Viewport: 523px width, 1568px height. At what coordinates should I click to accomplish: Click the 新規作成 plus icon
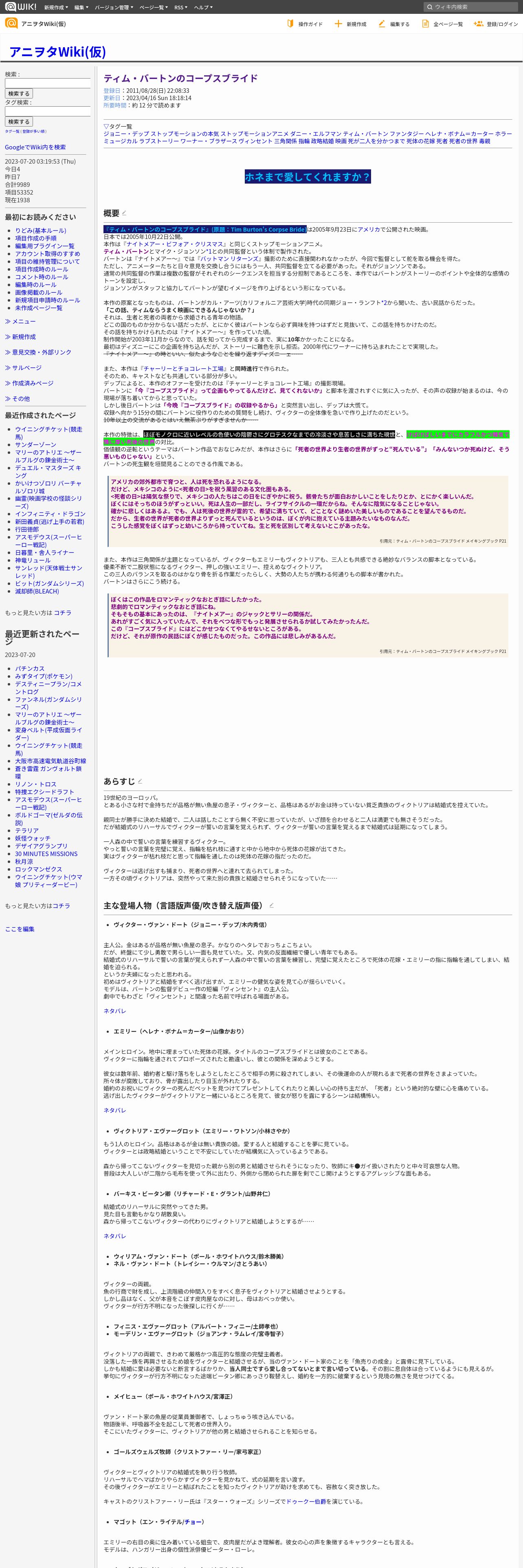point(338,24)
